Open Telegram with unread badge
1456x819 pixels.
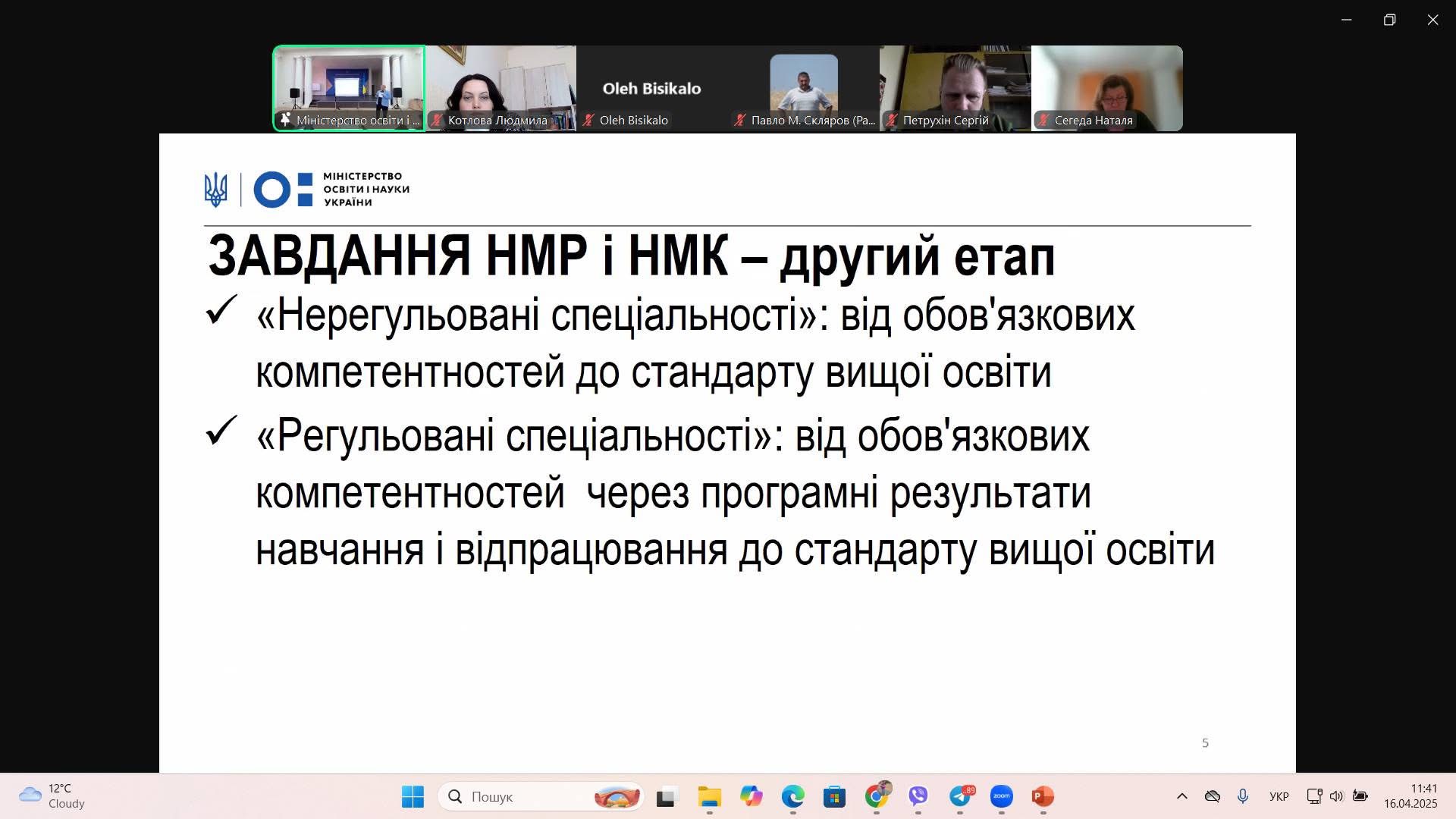click(961, 796)
